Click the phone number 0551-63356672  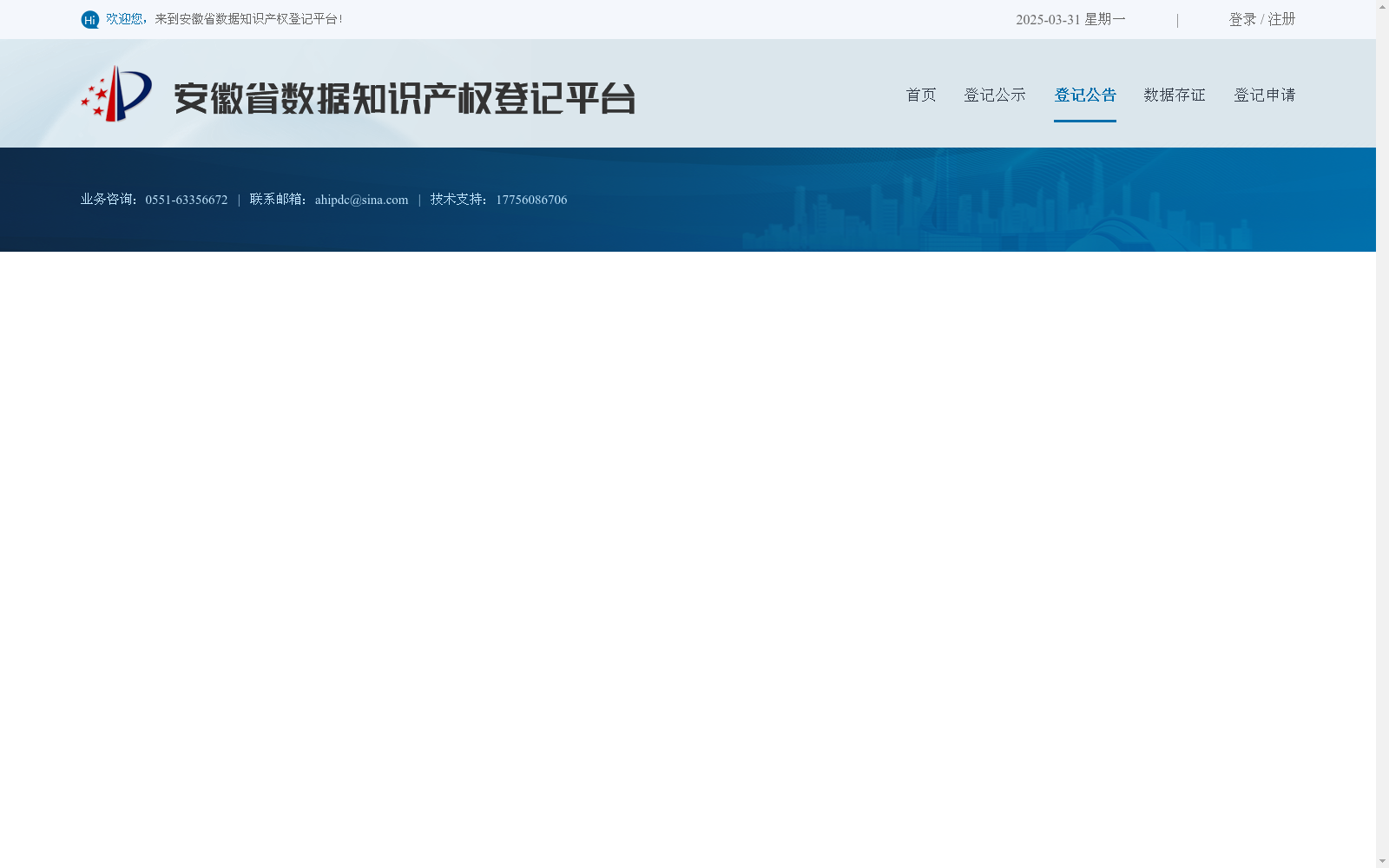point(187,200)
